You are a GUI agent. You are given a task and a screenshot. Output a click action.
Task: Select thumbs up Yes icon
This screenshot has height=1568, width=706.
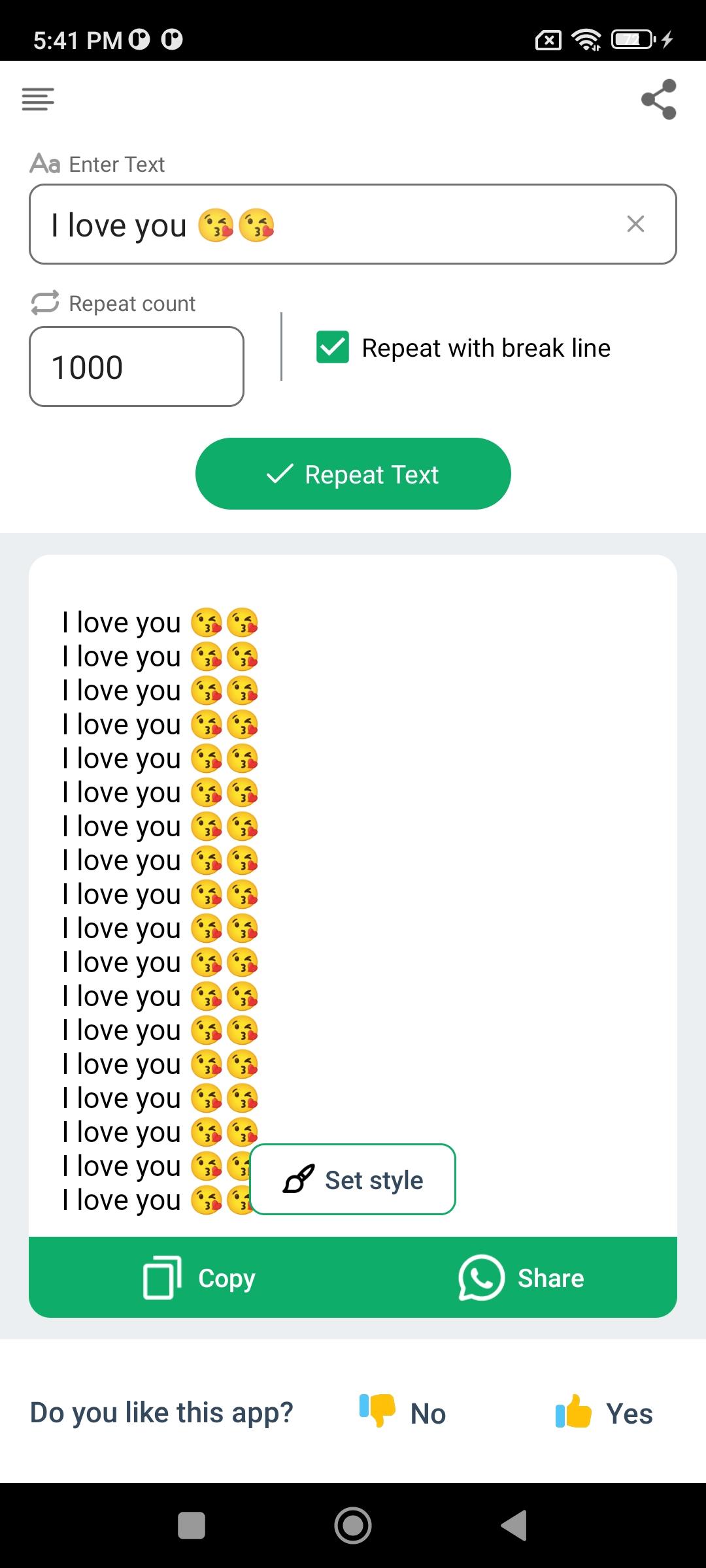click(x=573, y=1411)
